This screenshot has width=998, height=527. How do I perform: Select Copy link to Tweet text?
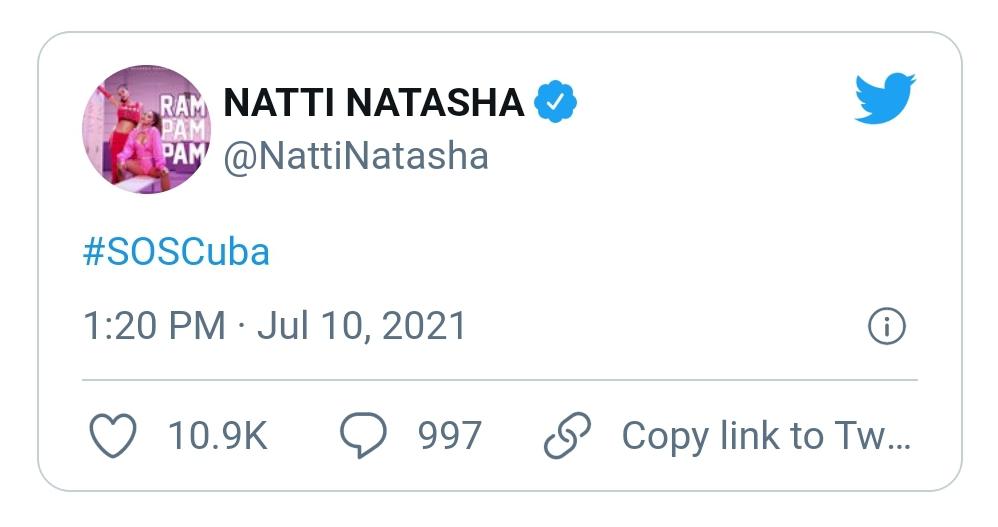(766, 436)
